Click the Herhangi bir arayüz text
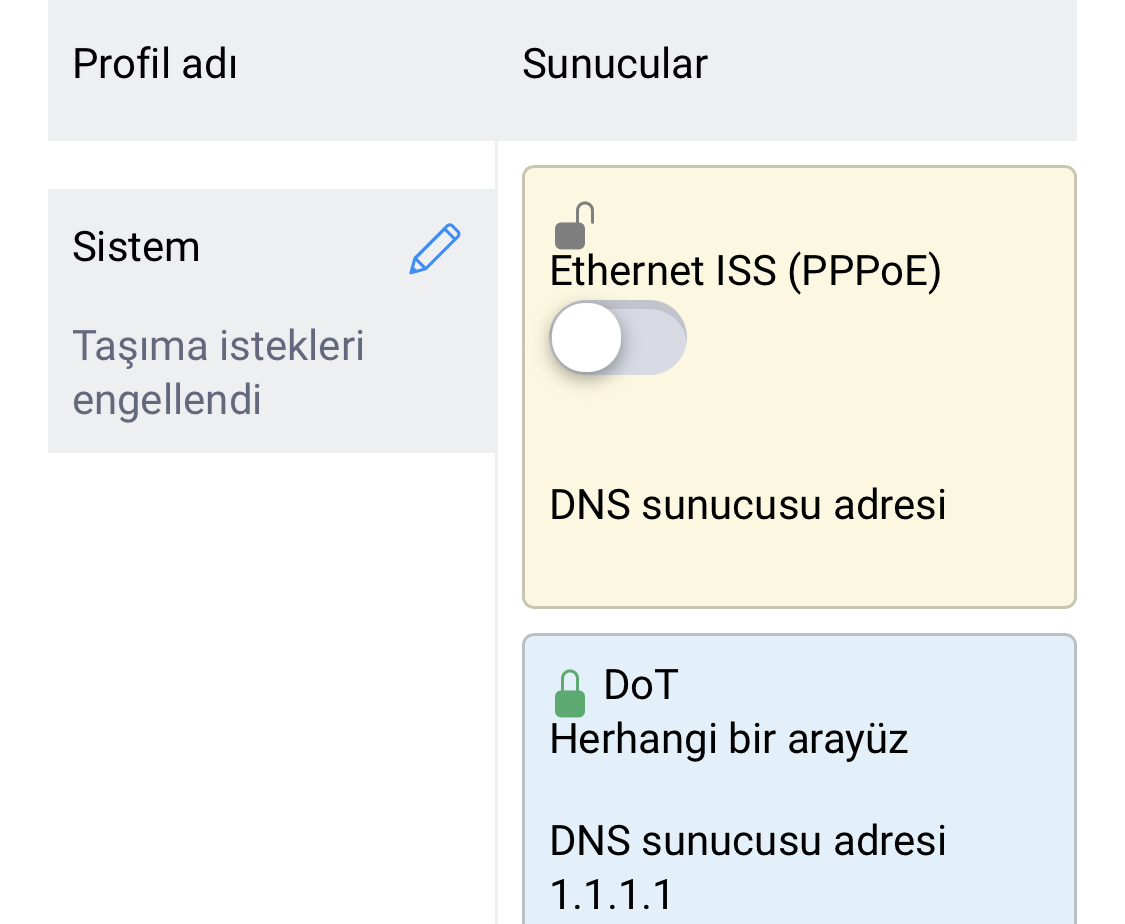Screen dimensions: 1125x924 [729, 740]
